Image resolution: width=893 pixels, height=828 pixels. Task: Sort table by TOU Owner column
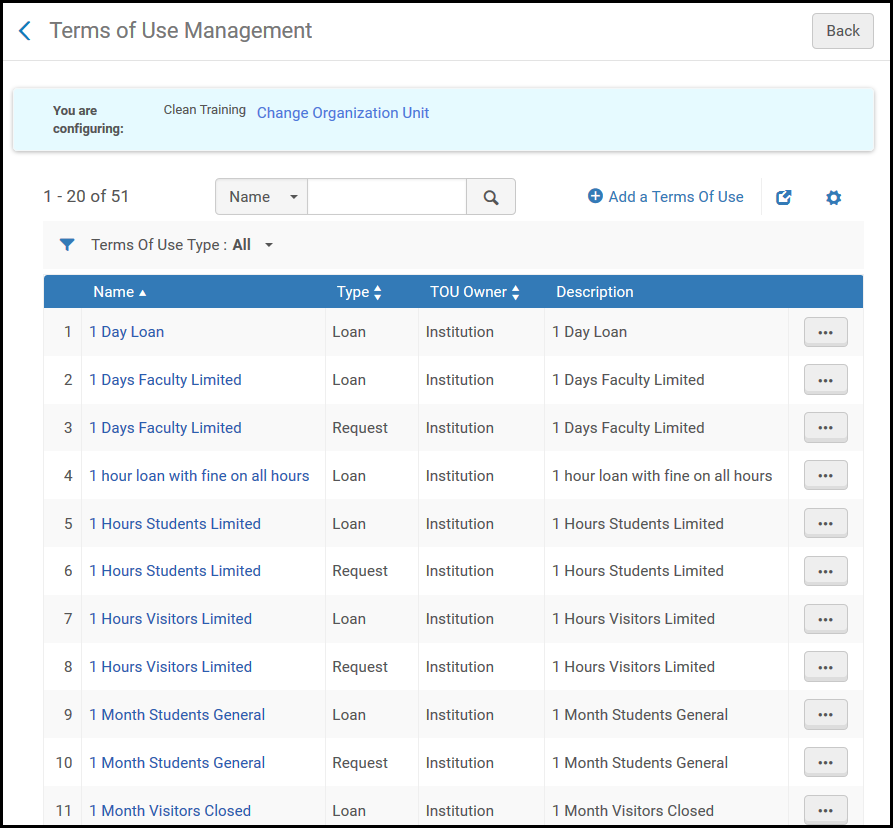point(474,292)
